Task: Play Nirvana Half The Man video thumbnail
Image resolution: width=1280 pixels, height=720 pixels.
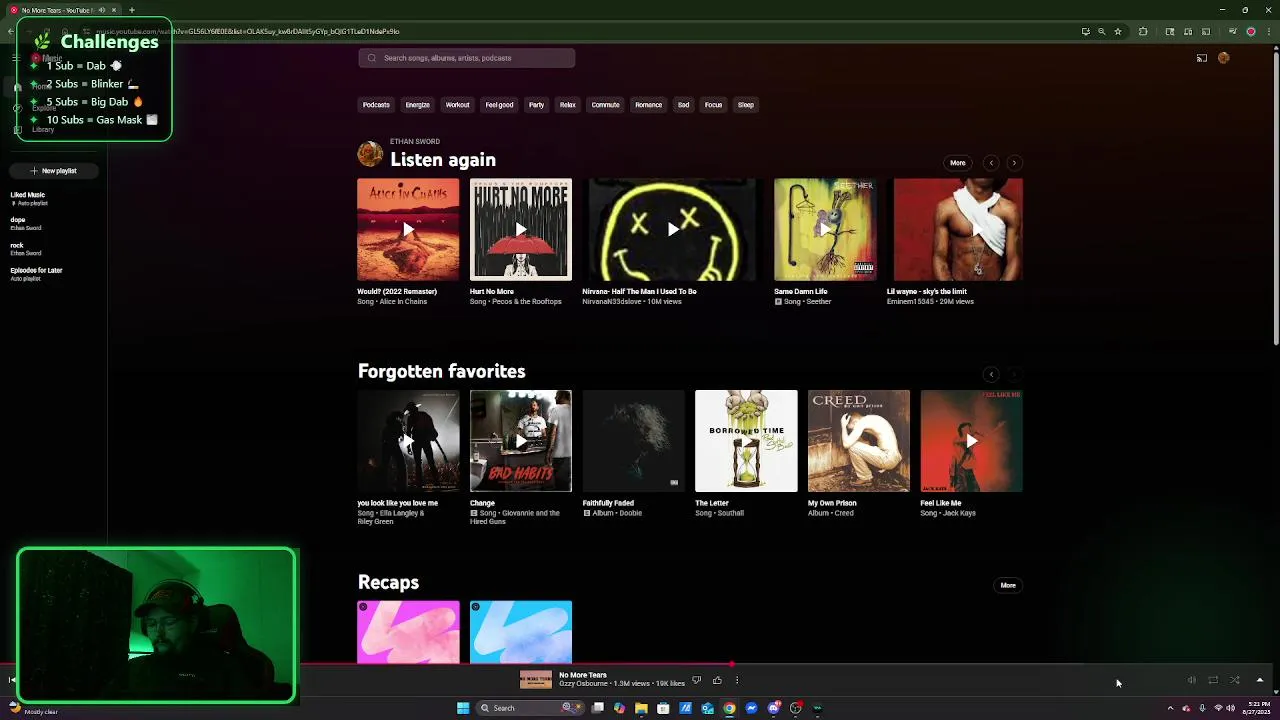Action: (x=672, y=230)
